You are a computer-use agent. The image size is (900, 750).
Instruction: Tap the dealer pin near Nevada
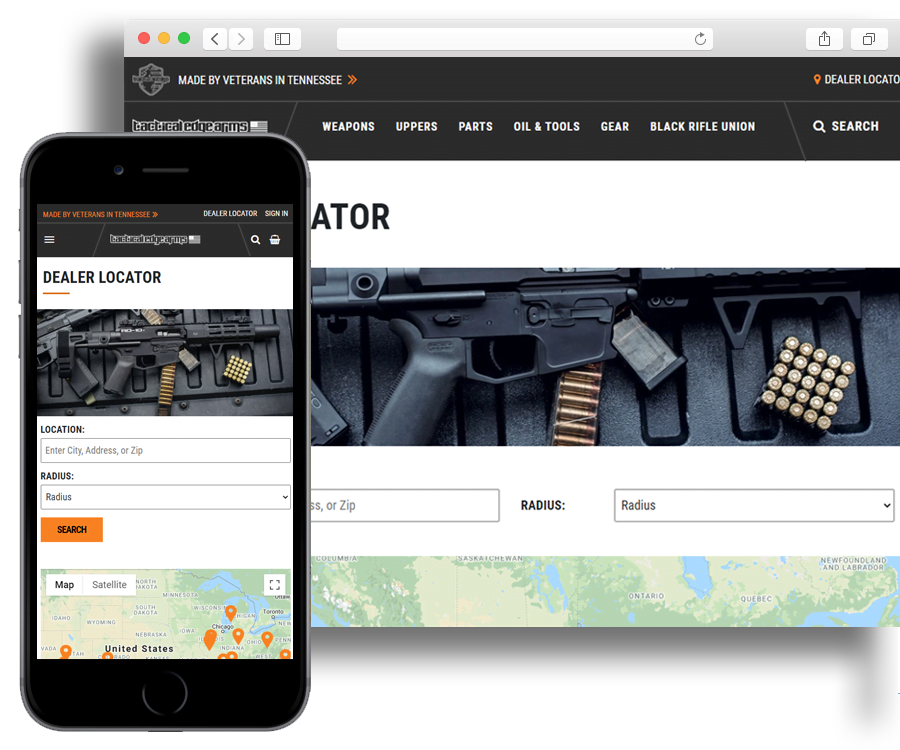click(66, 652)
